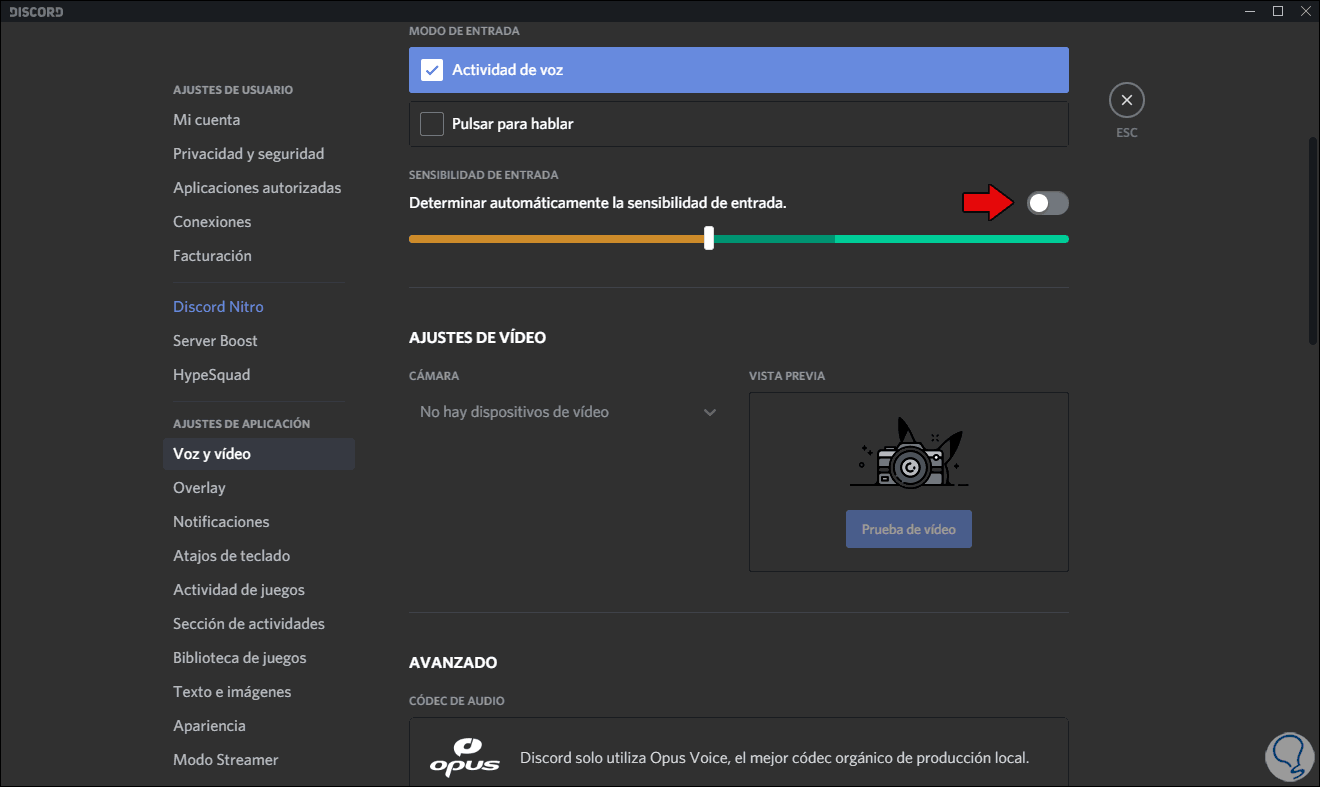The width and height of the screenshot is (1320, 787).
Task: Enable Pulsar para hablar
Action: click(431, 123)
